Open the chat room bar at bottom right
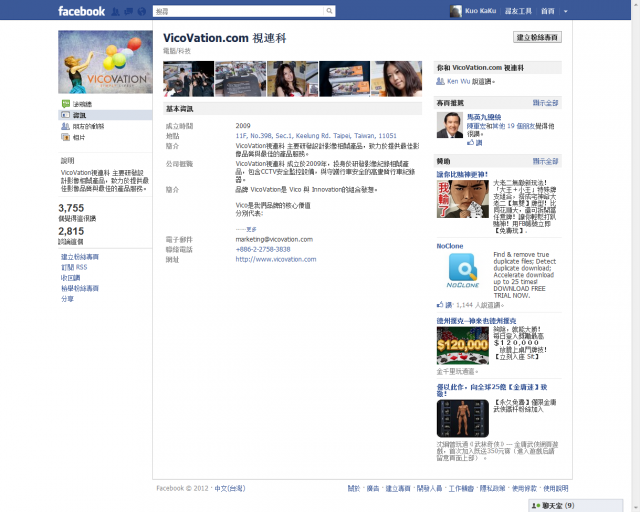The height and width of the screenshot is (512, 640). (x=576, y=505)
